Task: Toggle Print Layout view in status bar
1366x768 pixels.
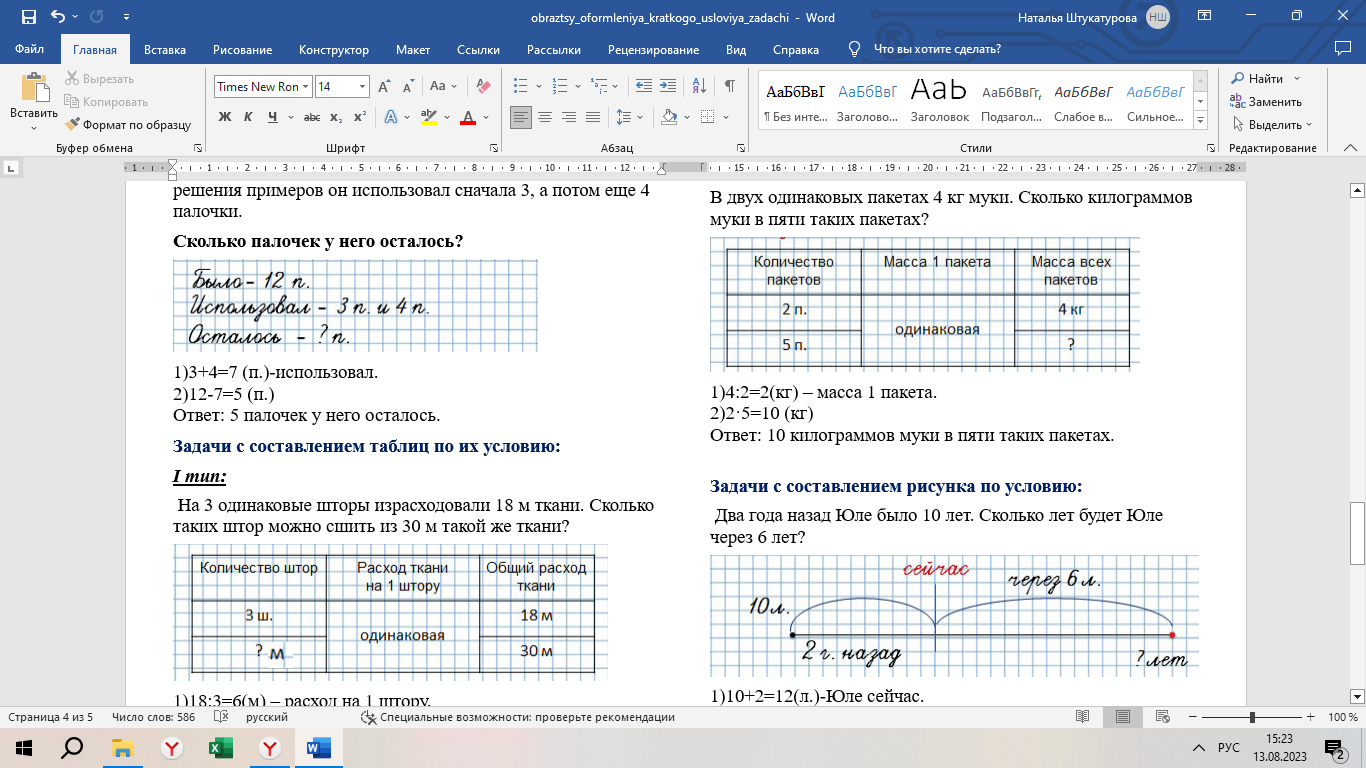Action: [x=1123, y=717]
